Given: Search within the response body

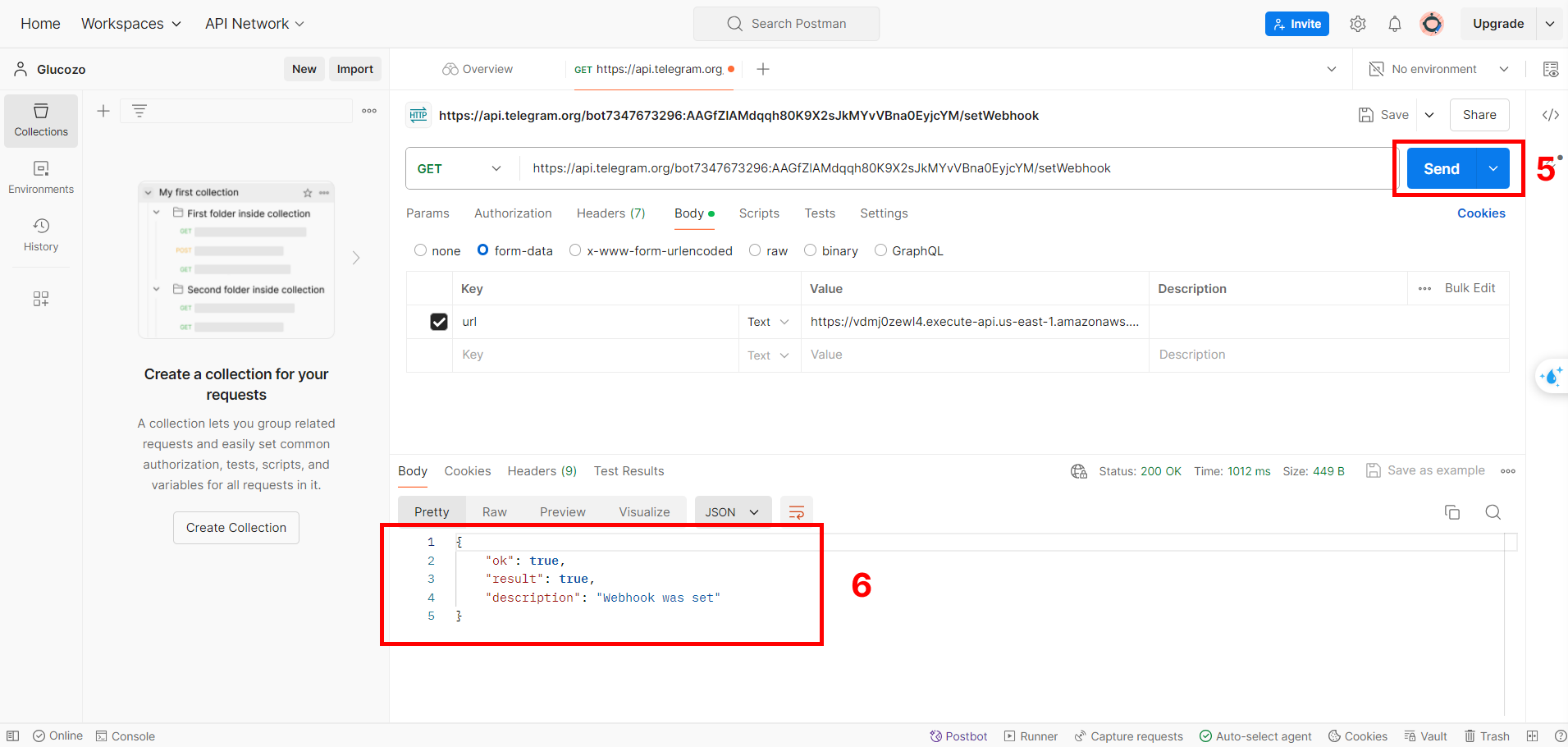Looking at the screenshot, I should (x=1493, y=512).
